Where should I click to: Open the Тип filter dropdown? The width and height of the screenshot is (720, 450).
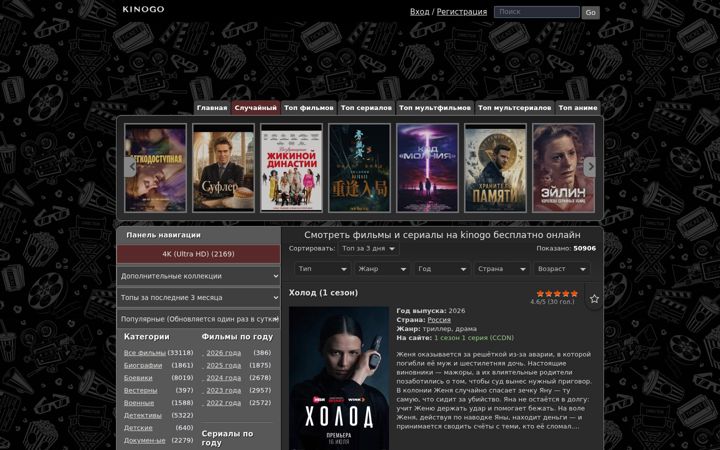click(322, 269)
